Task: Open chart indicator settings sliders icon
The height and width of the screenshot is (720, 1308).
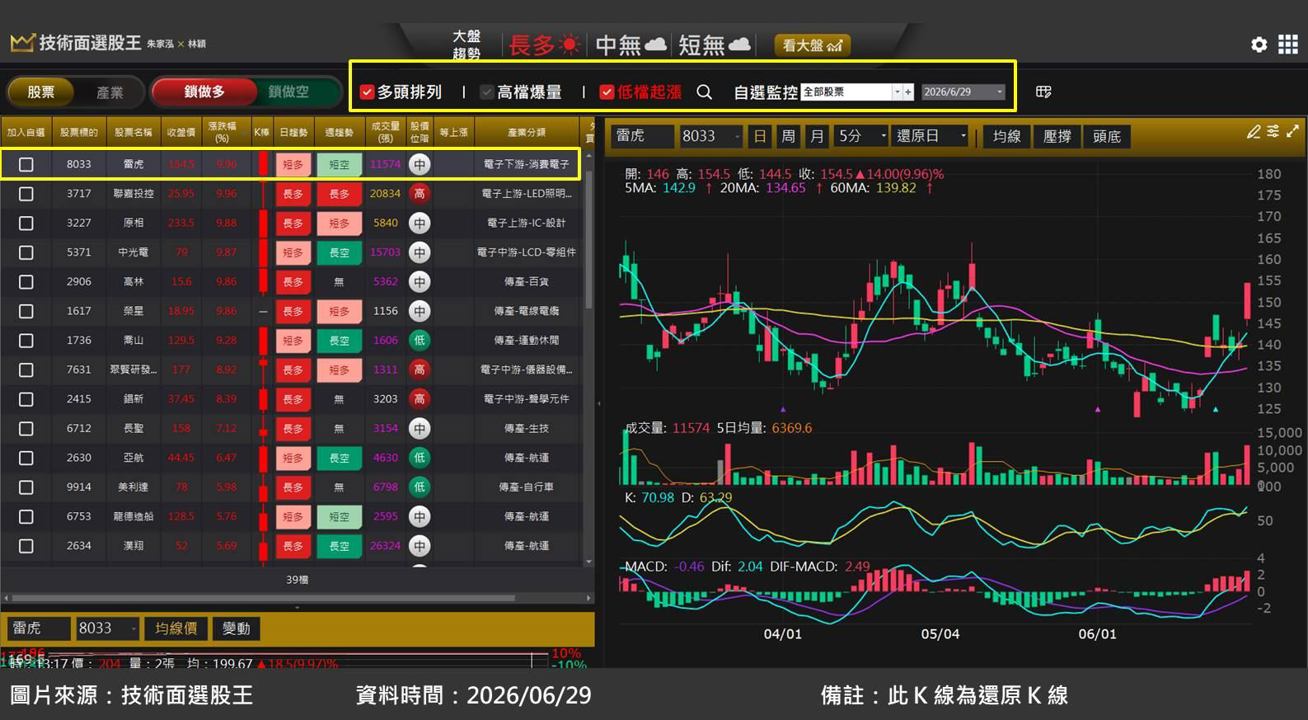Action: pyautogui.click(x=1273, y=131)
